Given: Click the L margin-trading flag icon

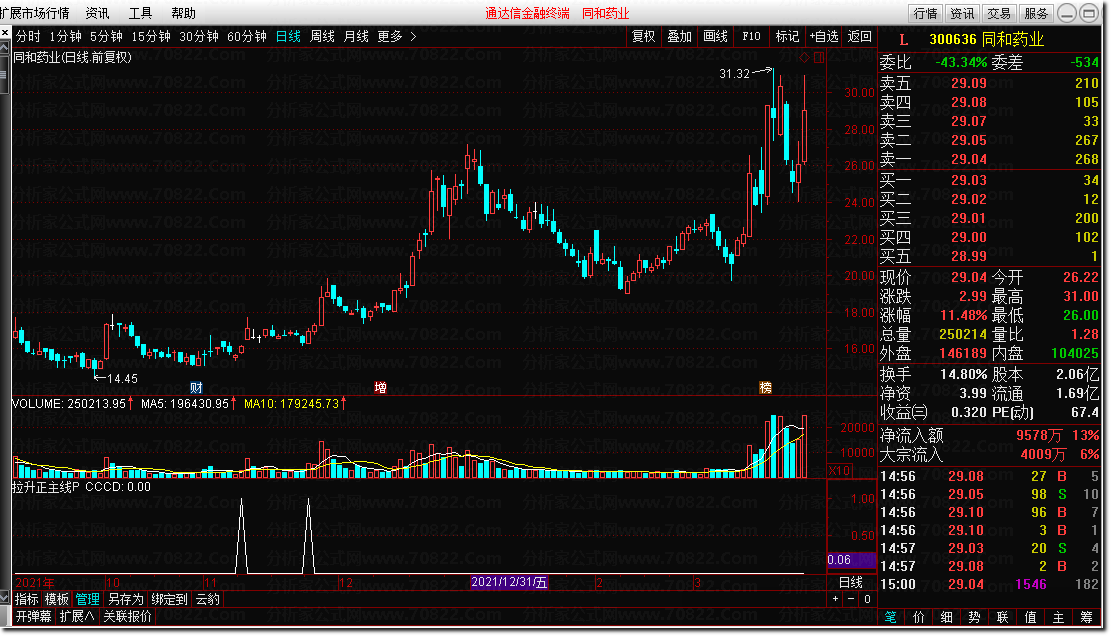Looking at the screenshot, I should 904,40.
